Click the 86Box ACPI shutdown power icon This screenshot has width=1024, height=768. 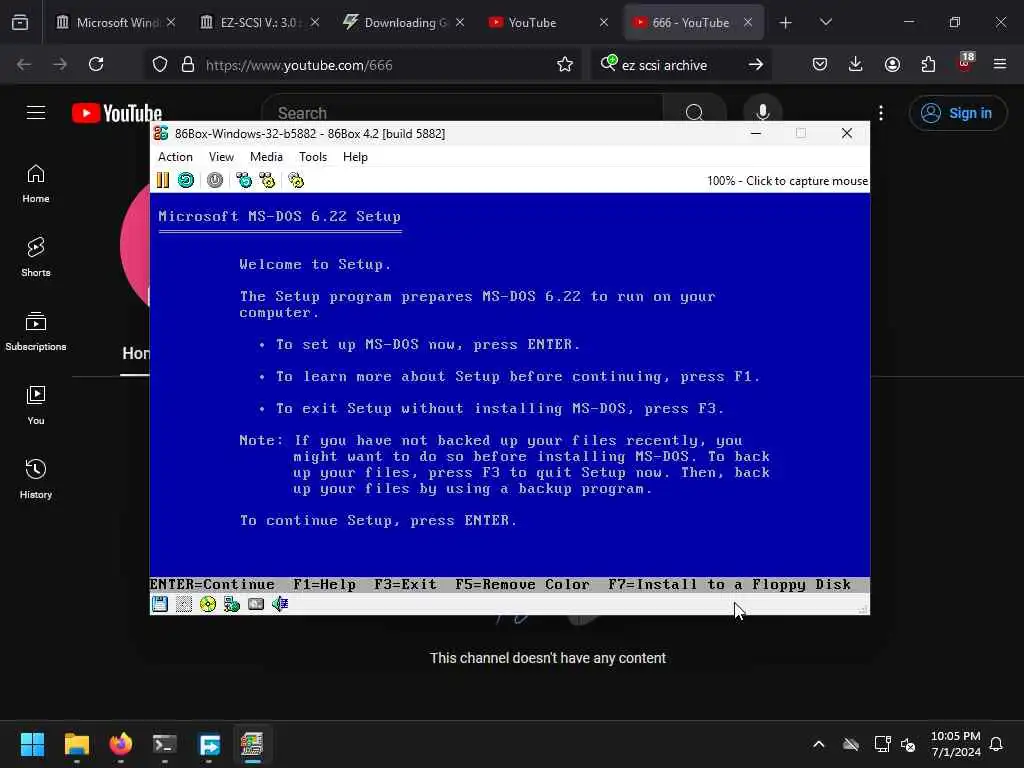(x=215, y=180)
